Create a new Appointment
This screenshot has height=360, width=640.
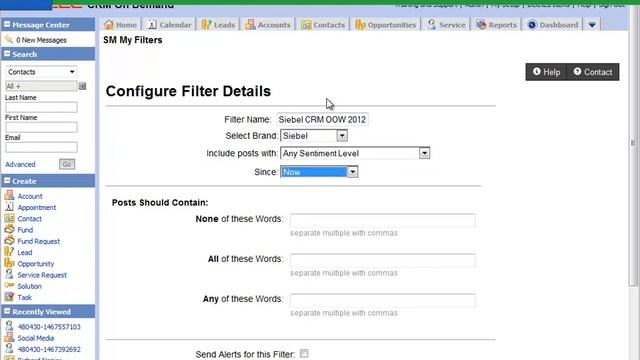click(x=37, y=207)
